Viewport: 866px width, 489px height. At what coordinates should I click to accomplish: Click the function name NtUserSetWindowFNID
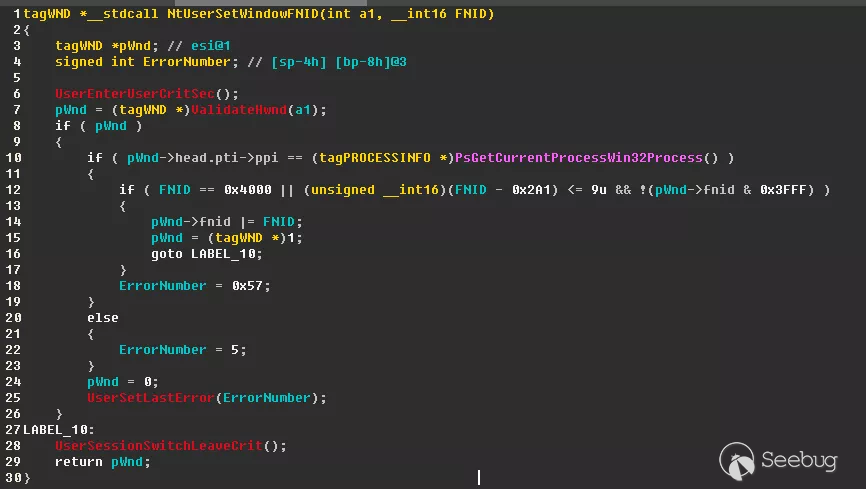[242, 13]
